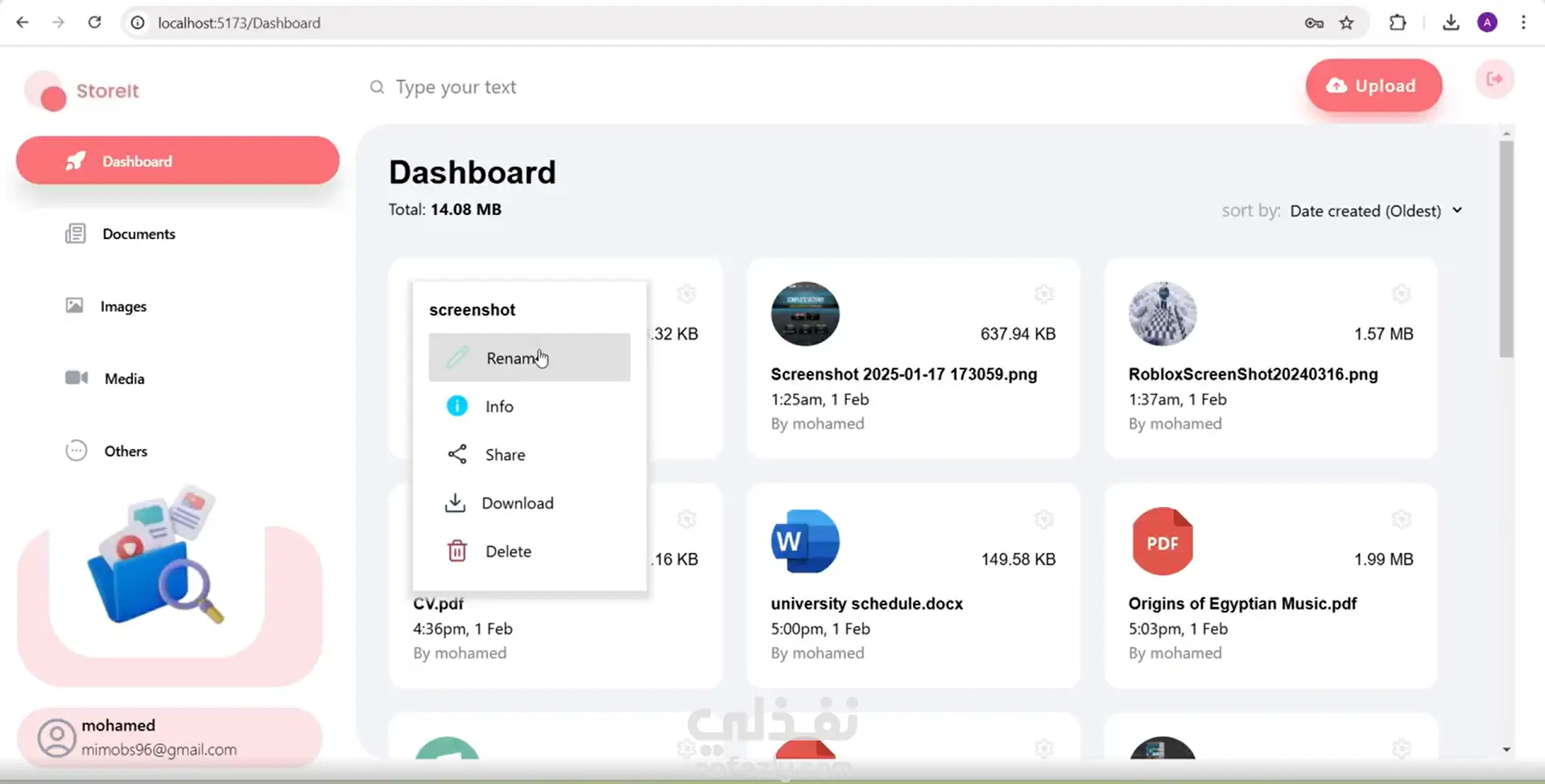The image size is (1545, 784).
Task: Open settings gear on CV.pdf card
Action: click(x=687, y=519)
